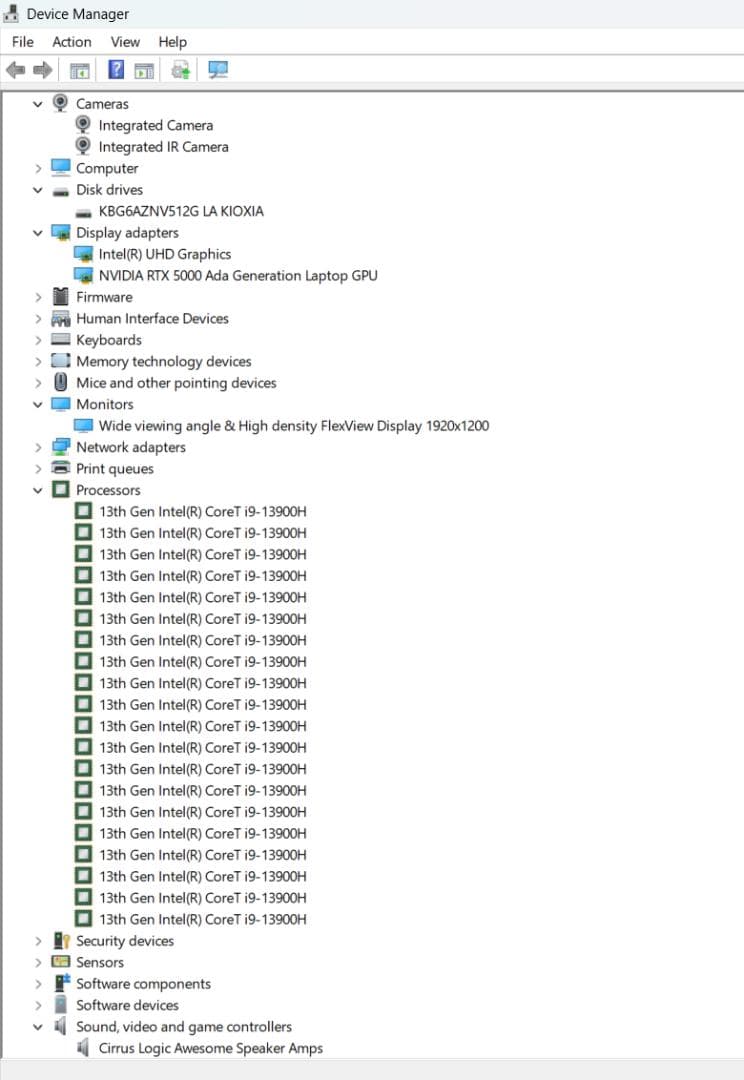Screen dimensions: 744x1080
Task: Open the Action menu
Action: click(x=72, y=42)
